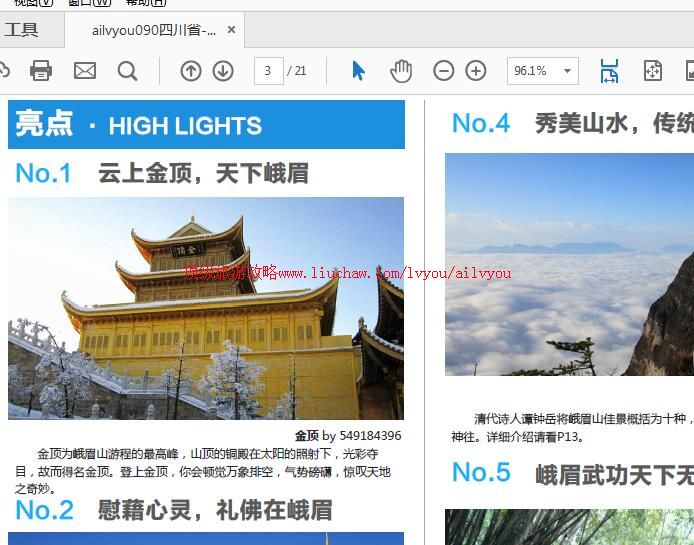
Task: Click the email envelope icon
Action: [x=85, y=70]
